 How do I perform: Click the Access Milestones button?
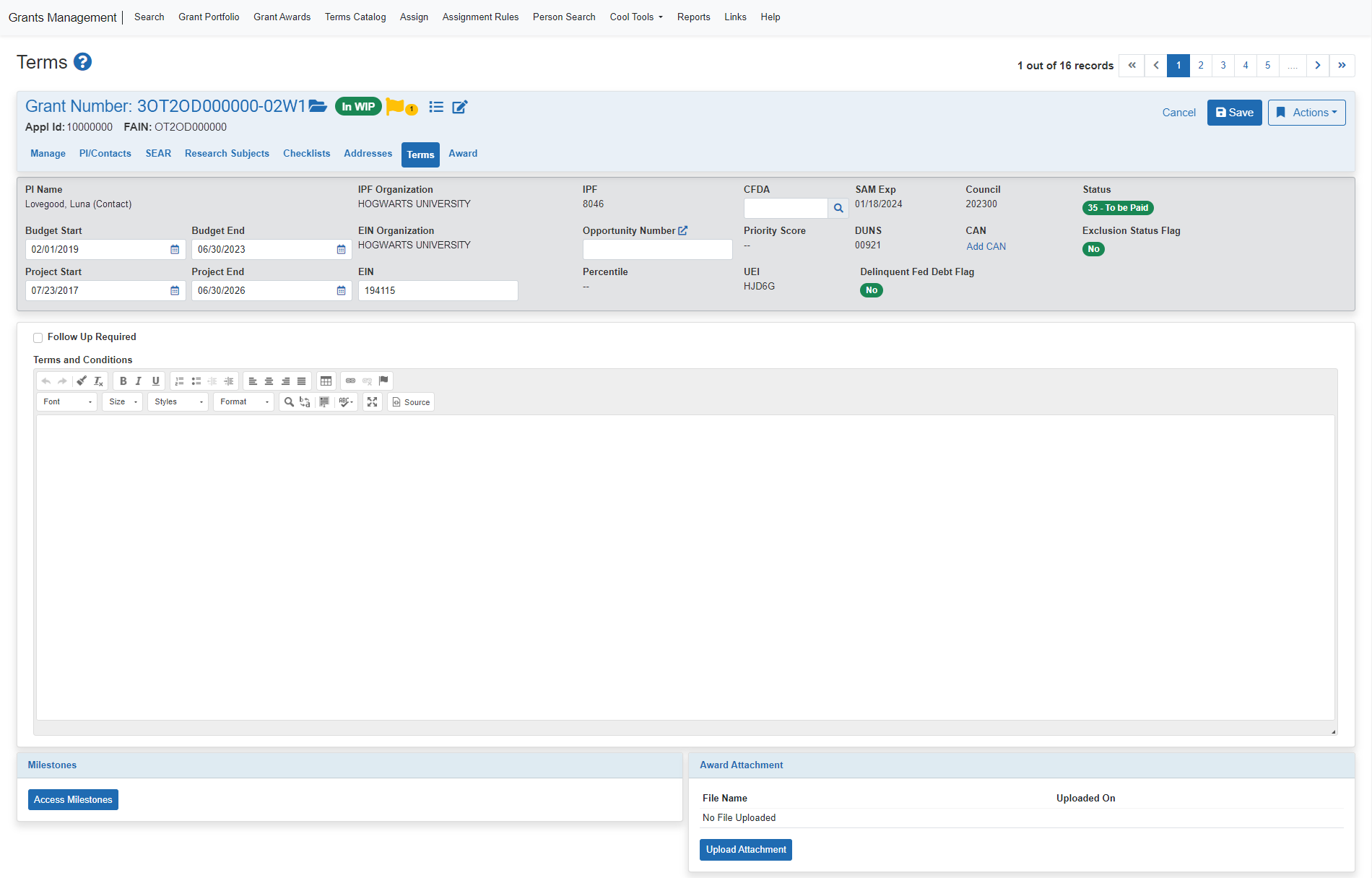pos(73,799)
